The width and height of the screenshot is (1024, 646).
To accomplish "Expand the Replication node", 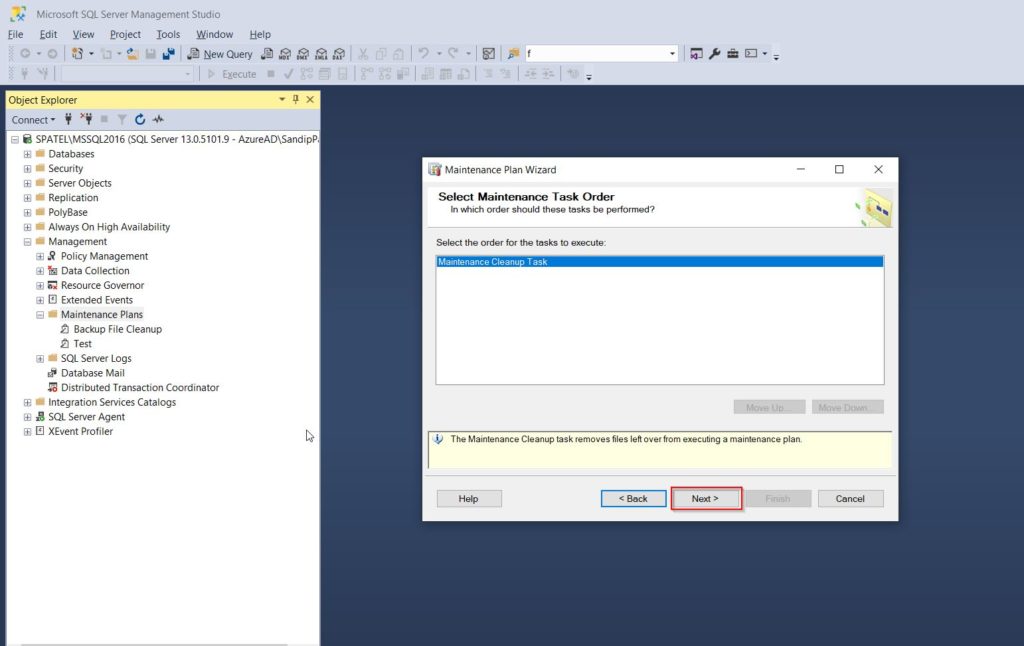I will click(27, 198).
